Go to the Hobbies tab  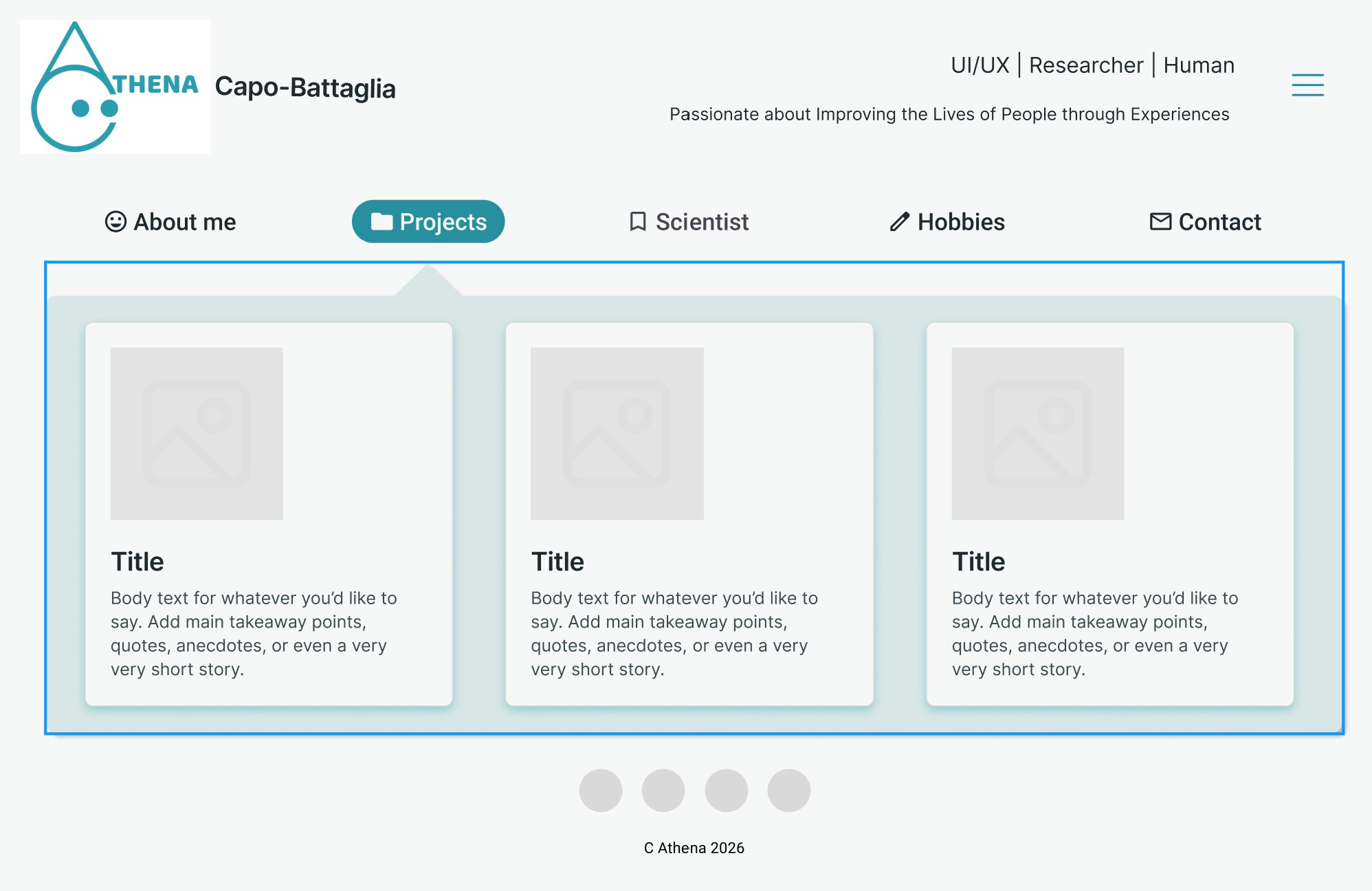coord(960,222)
